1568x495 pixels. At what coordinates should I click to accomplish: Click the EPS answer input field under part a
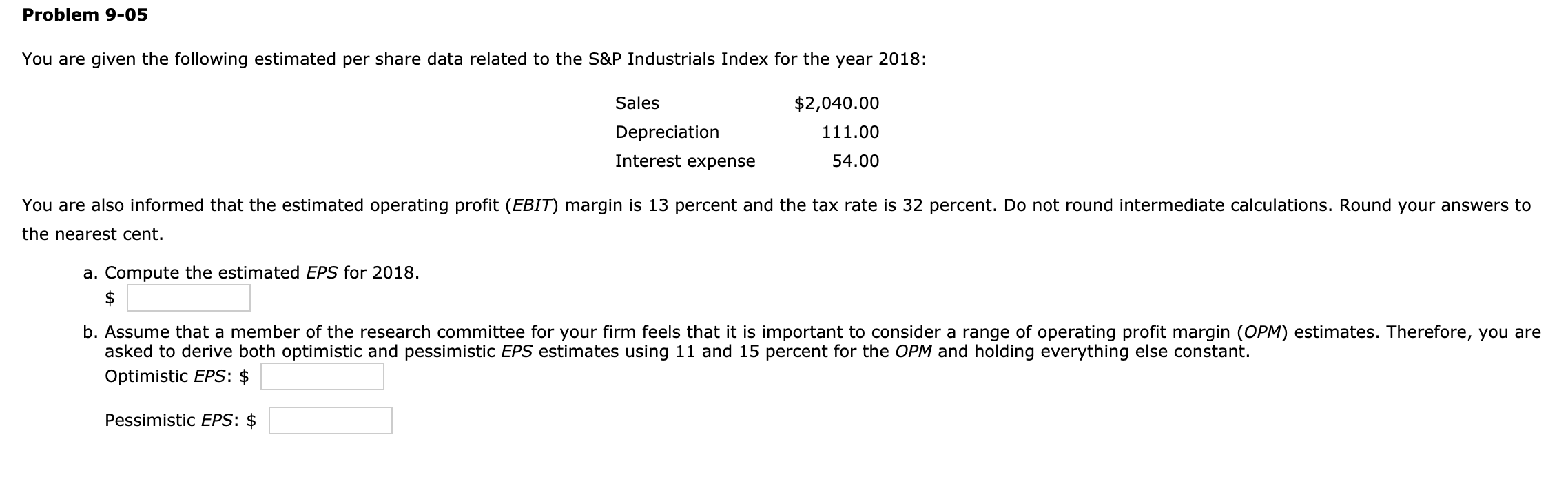[x=188, y=298]
